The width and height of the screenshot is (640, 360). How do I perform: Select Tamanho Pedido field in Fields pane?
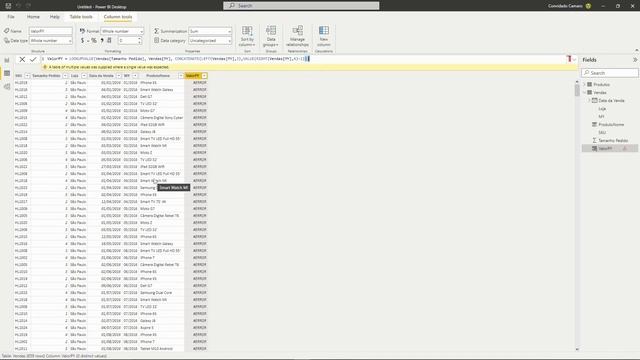(x=613, y=140)
